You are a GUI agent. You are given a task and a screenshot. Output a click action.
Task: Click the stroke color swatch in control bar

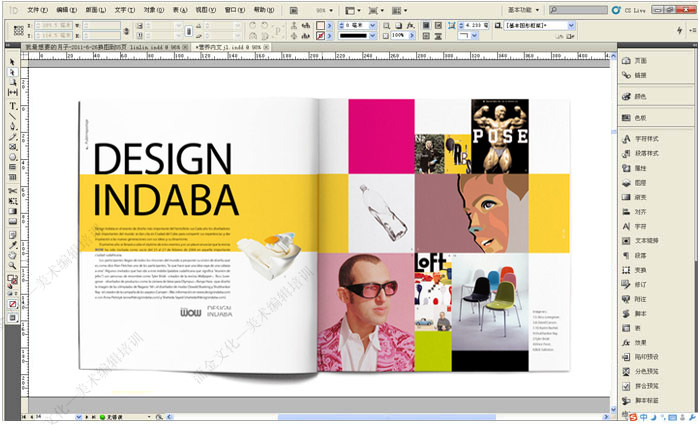[x=320, y=36]
